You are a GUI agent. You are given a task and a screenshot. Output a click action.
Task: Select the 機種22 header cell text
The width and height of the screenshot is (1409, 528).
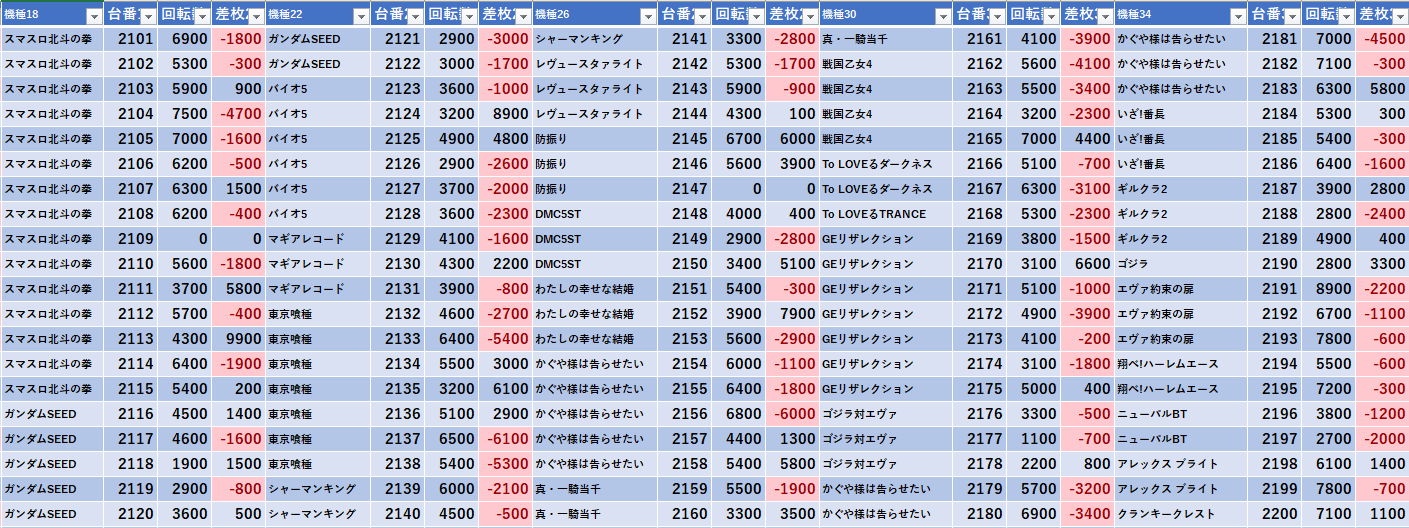287,14
